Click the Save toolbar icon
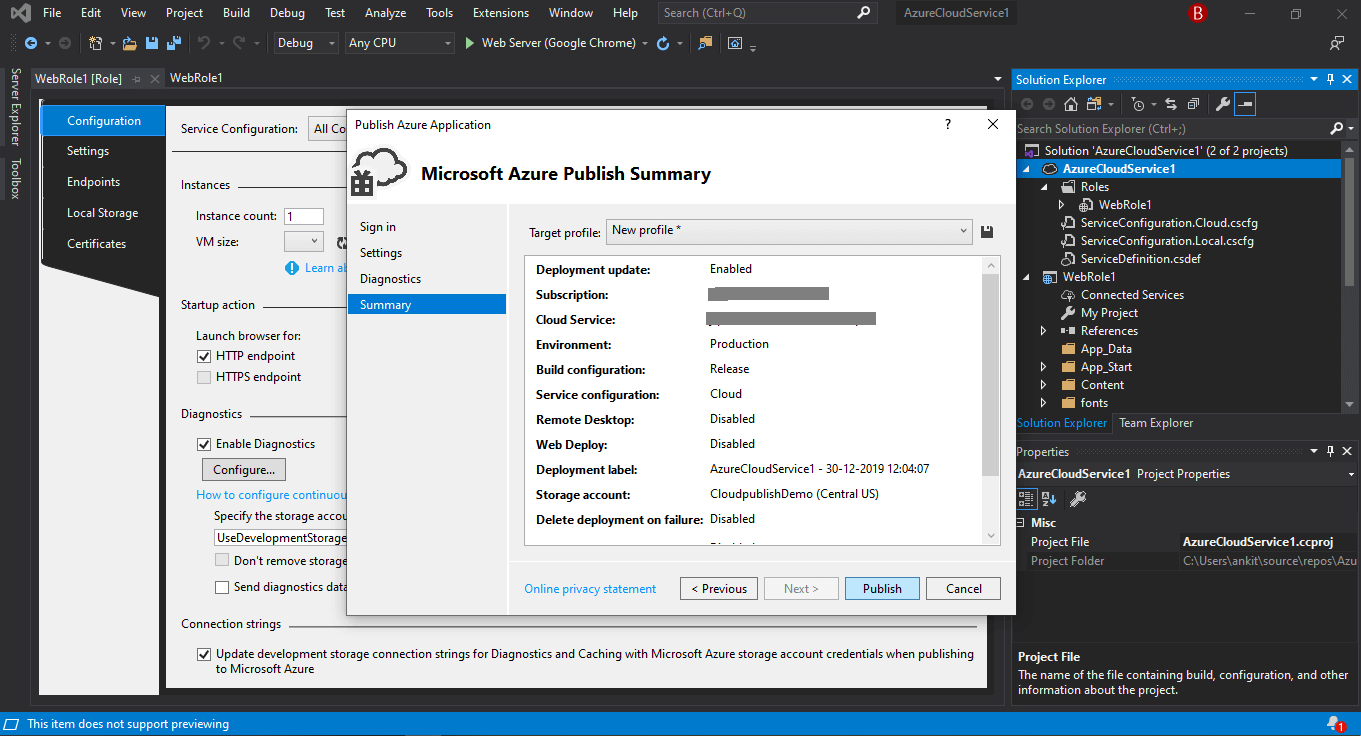1361x736 pixels. pyautogui.click(x=151, y=43)
